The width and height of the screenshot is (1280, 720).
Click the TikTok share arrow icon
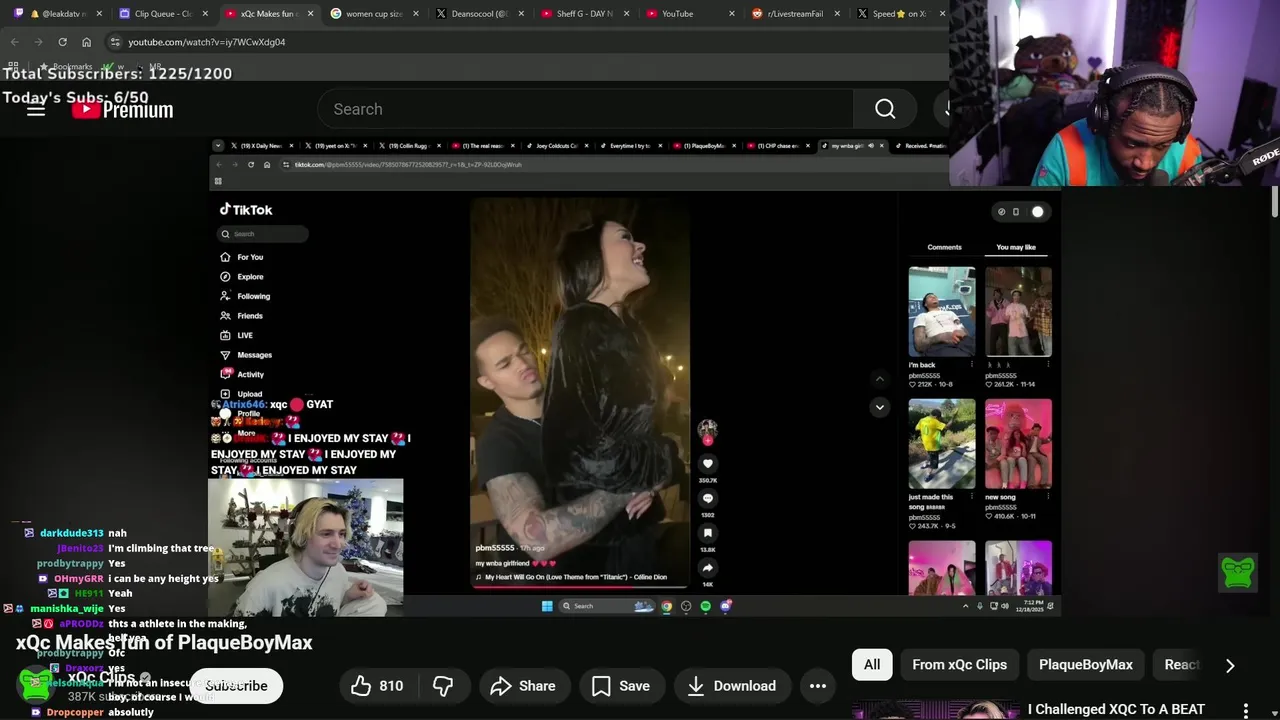point(708,568)
